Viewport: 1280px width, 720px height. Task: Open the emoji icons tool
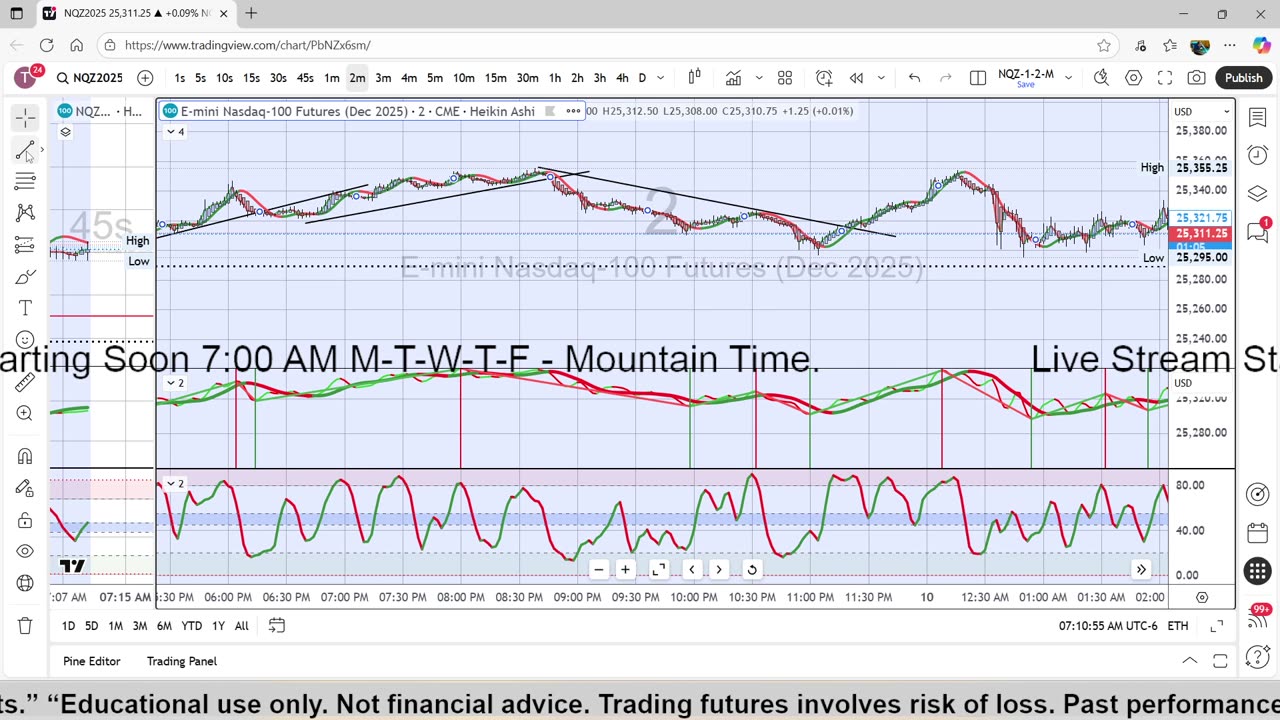click(x=25, y=340)
